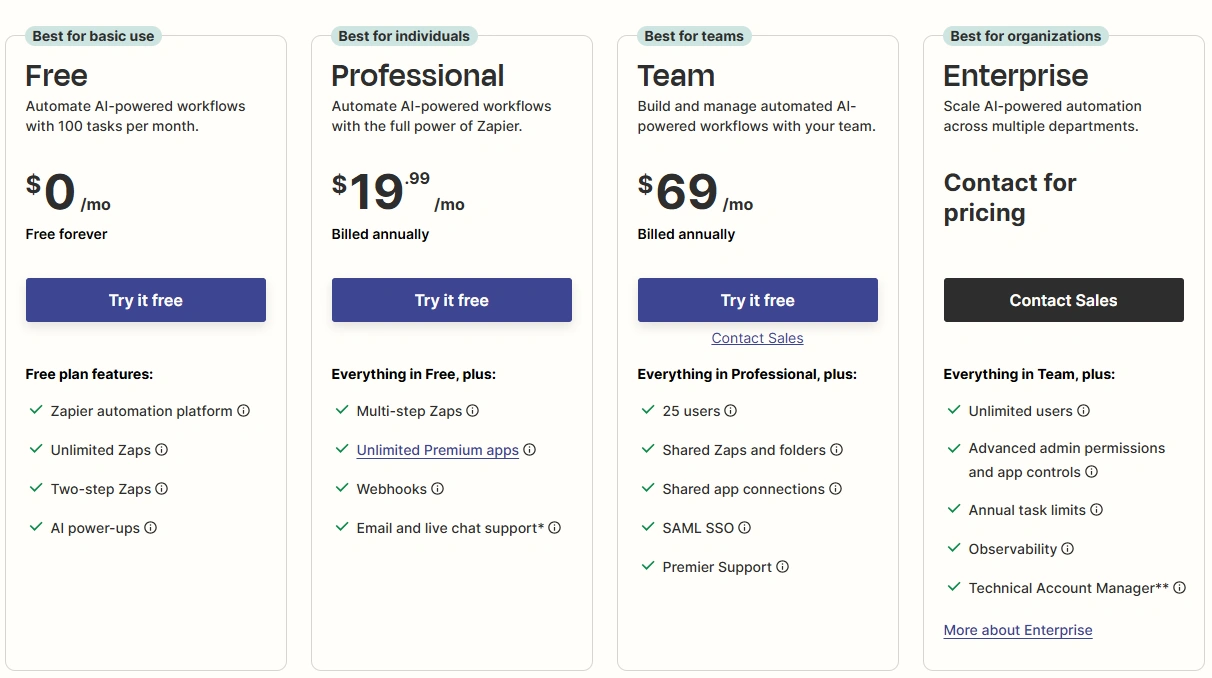Click Try it free for Professional plan

452,300
